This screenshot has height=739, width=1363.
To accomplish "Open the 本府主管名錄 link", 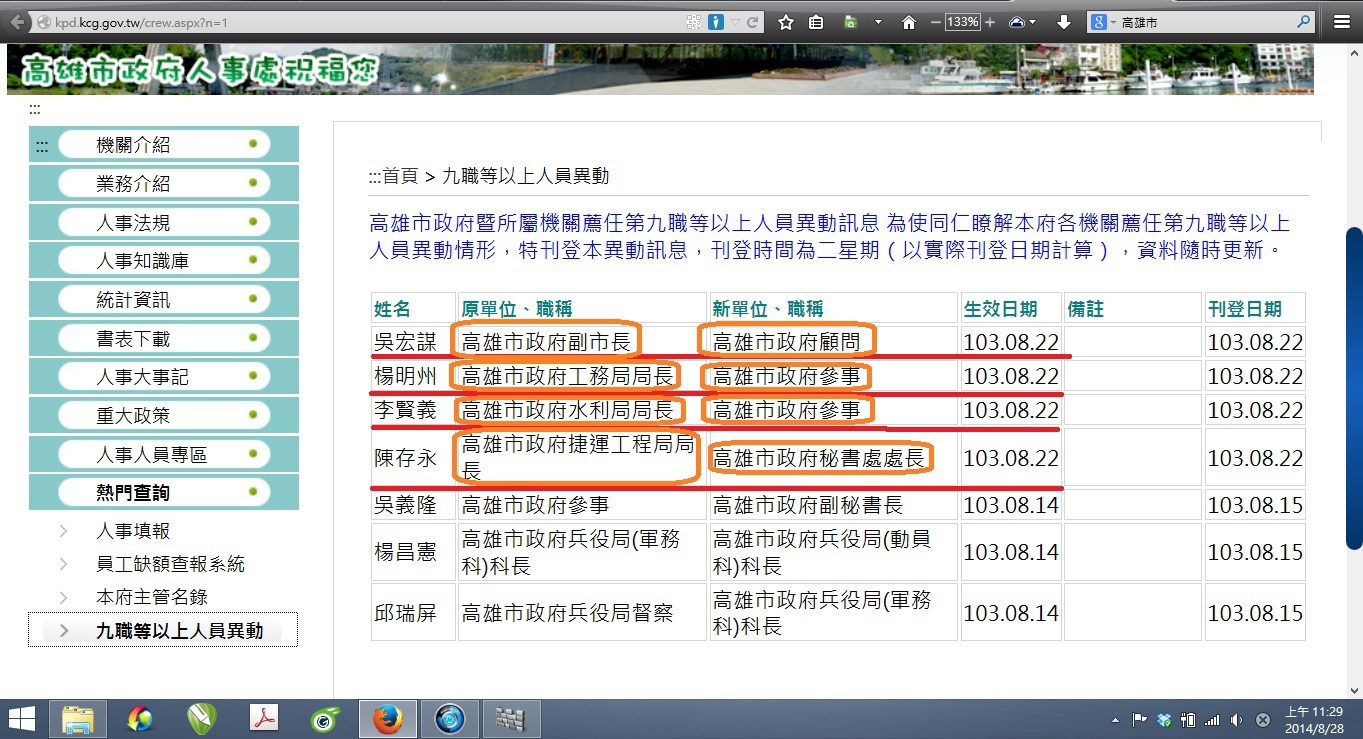I will 152,597.
